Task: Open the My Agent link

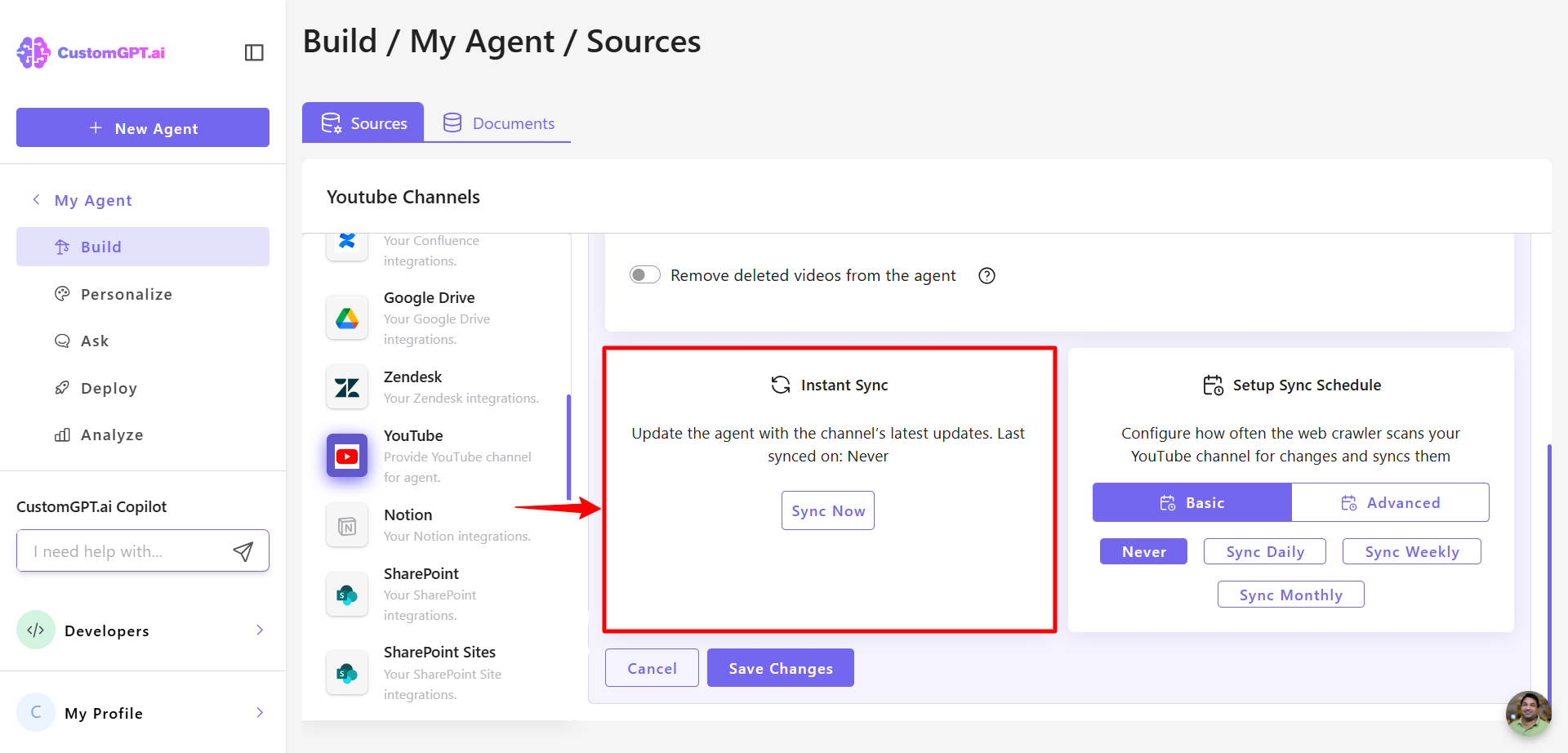Action: 93,200
